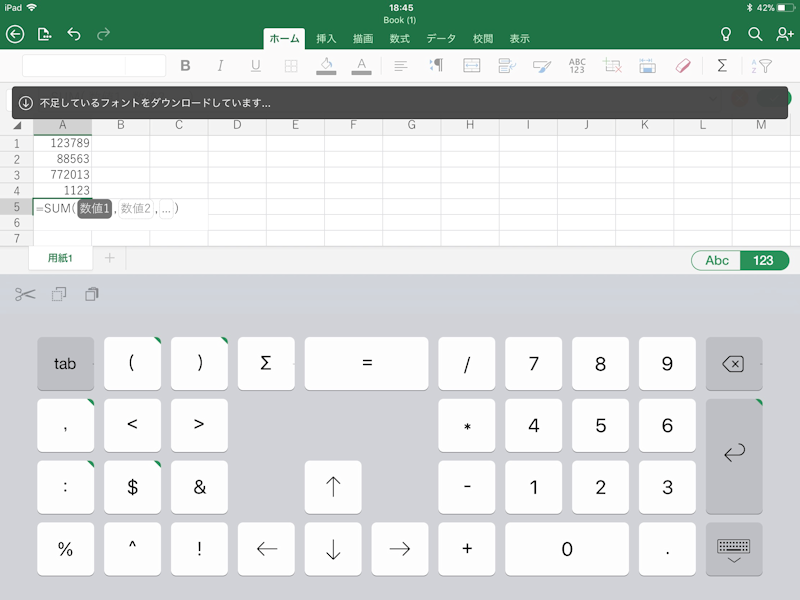This screenshot has width=800, height=600.
Task: Tap the down arrow key
Action: [333, 549]
